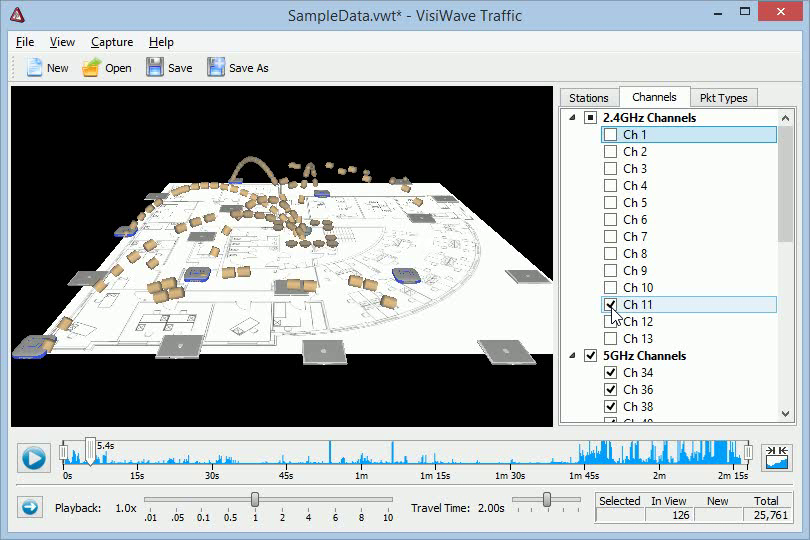Enable the Ch 1 checkbox
Screen dimensions: 810x540
[611, 135]
